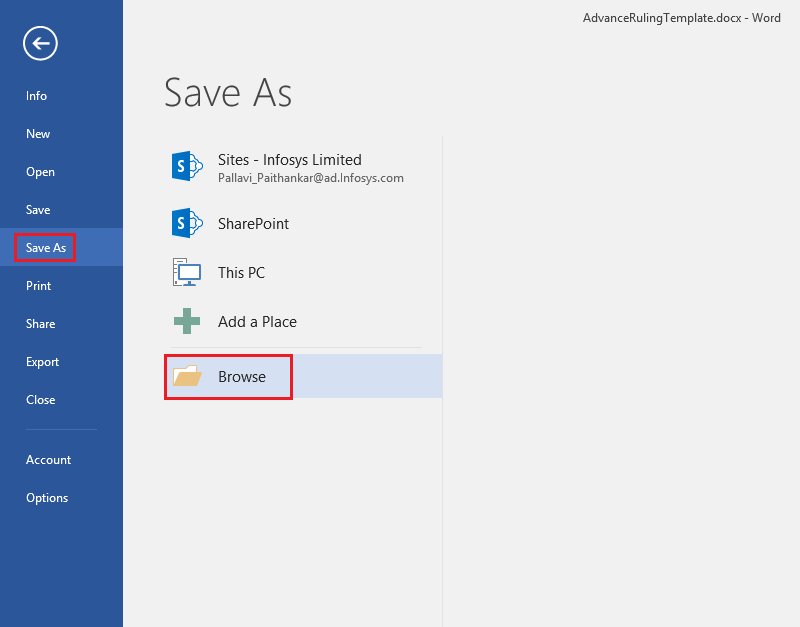The width and height of the screenshot is (800, 627).
Task: Select Export in the sidebar
Action: tap(61, 362)
